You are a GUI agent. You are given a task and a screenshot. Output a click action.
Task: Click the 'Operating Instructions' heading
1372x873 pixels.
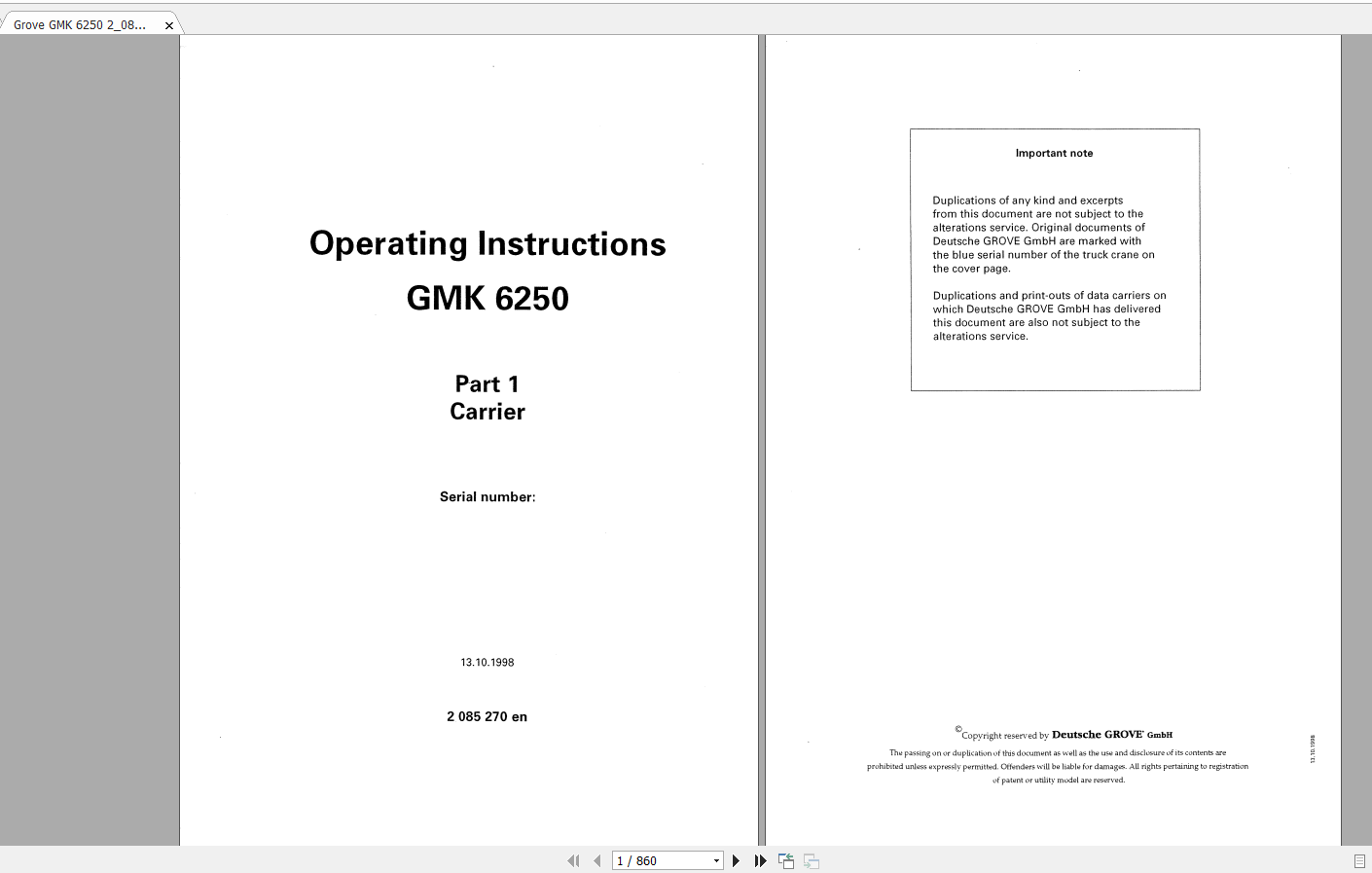coord(487,244)
